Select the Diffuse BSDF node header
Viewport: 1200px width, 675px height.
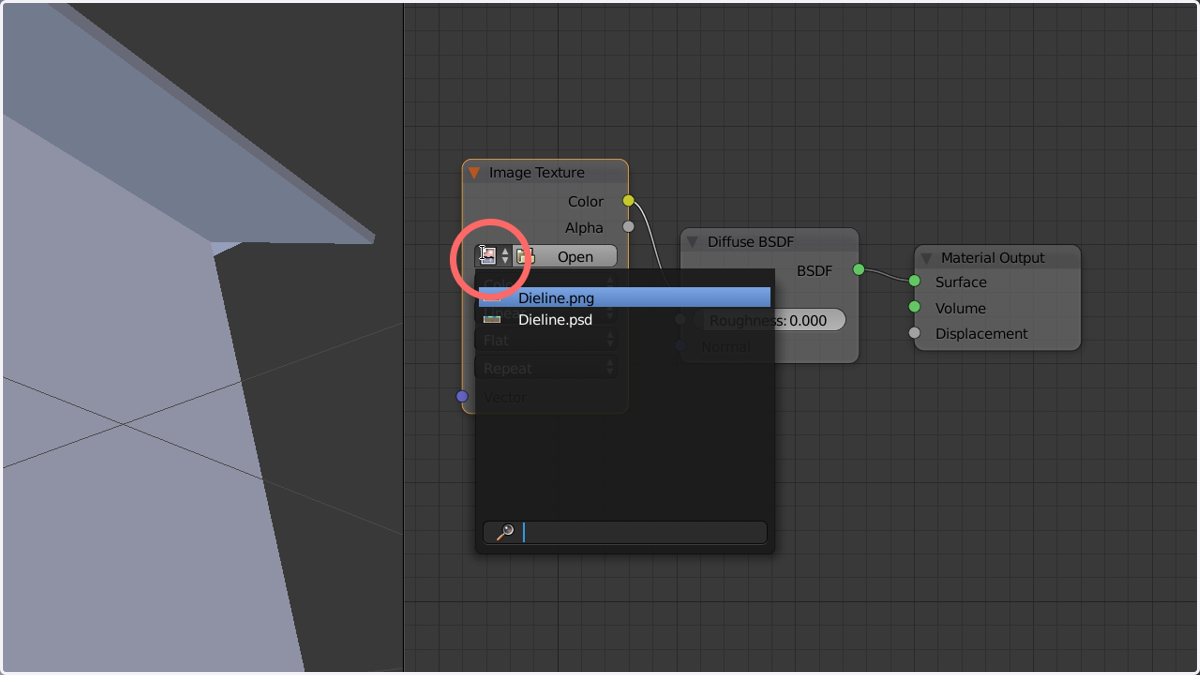click(769, 242)
